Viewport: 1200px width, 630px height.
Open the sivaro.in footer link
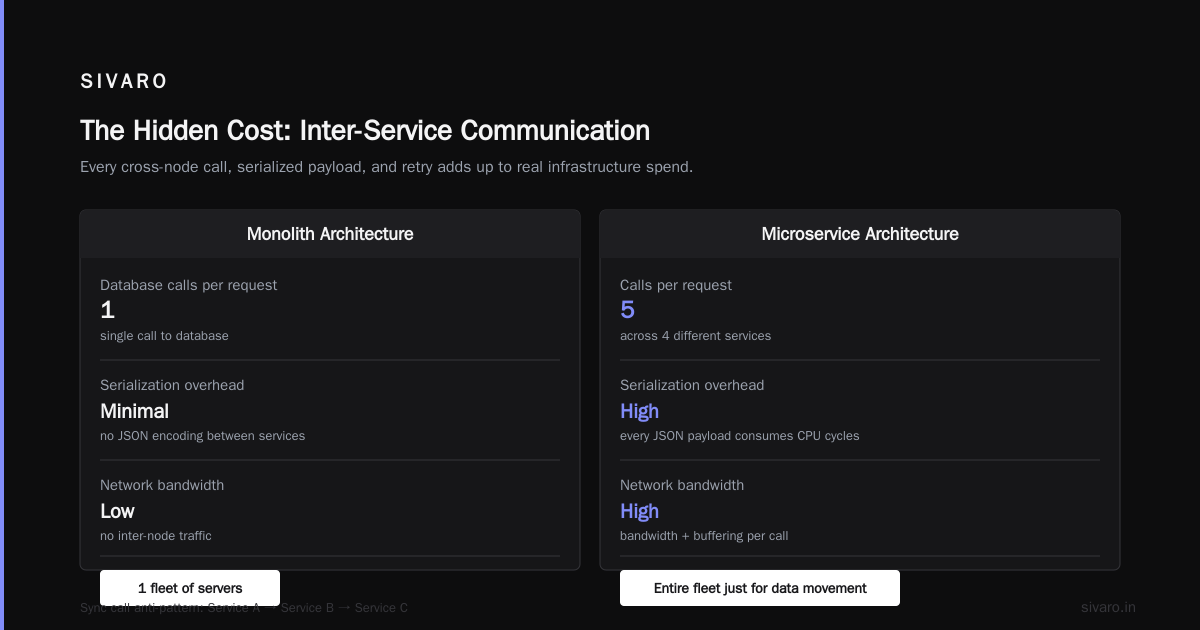(1108, 607)
